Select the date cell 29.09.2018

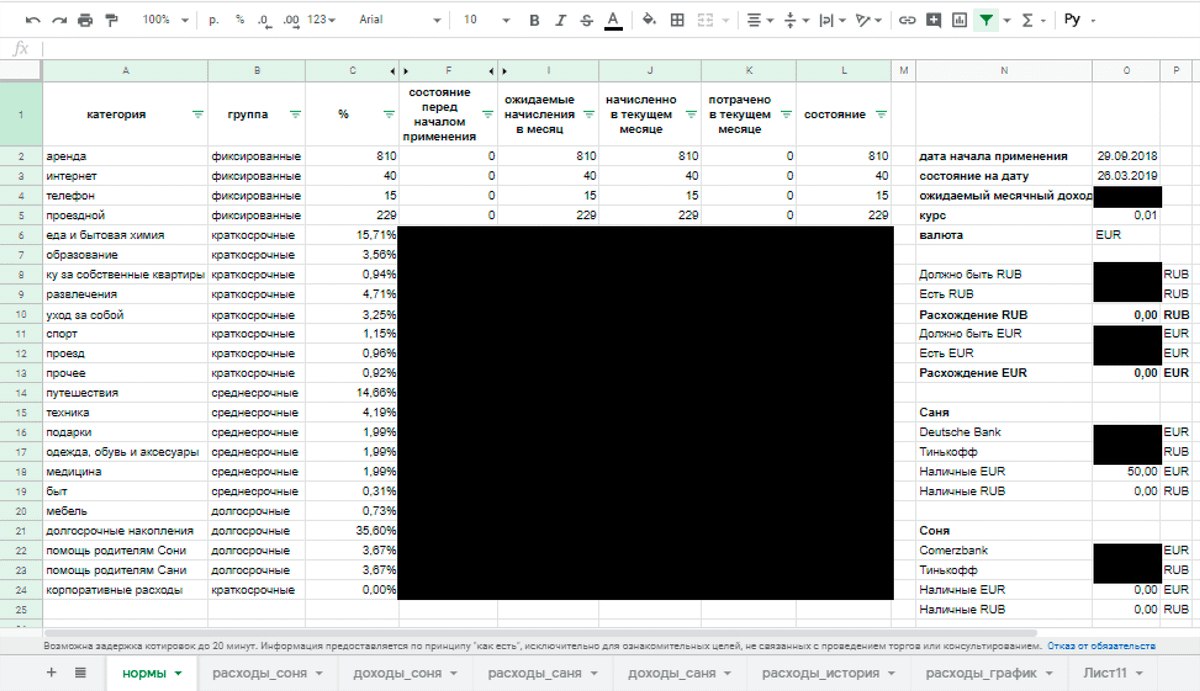[x=1126, y=156]
